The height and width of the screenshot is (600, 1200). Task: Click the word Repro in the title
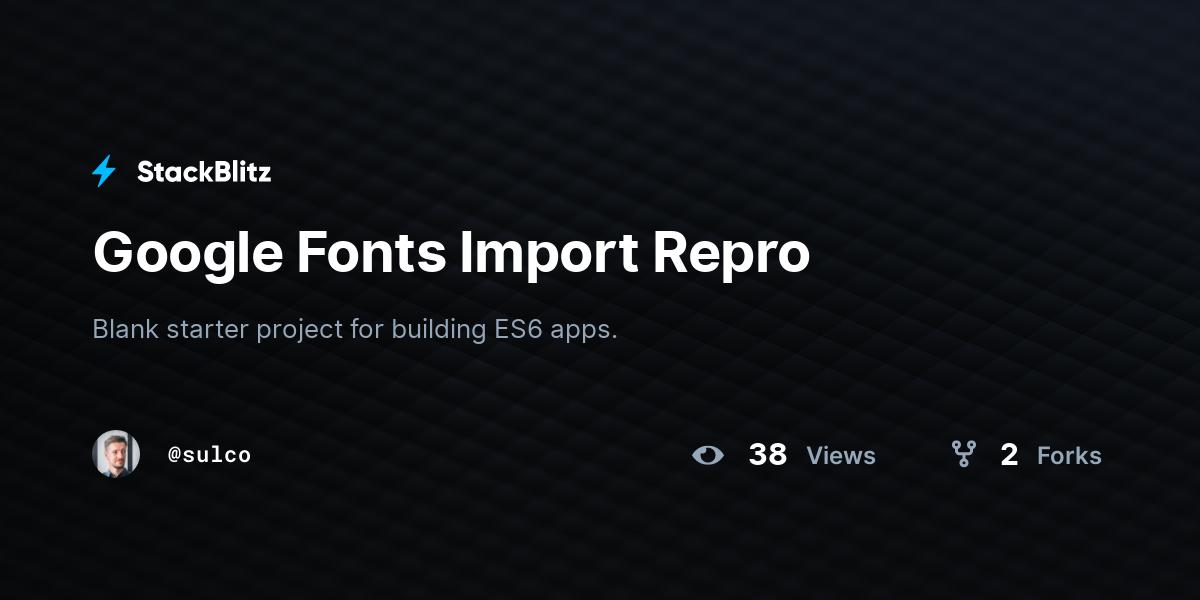732,255
